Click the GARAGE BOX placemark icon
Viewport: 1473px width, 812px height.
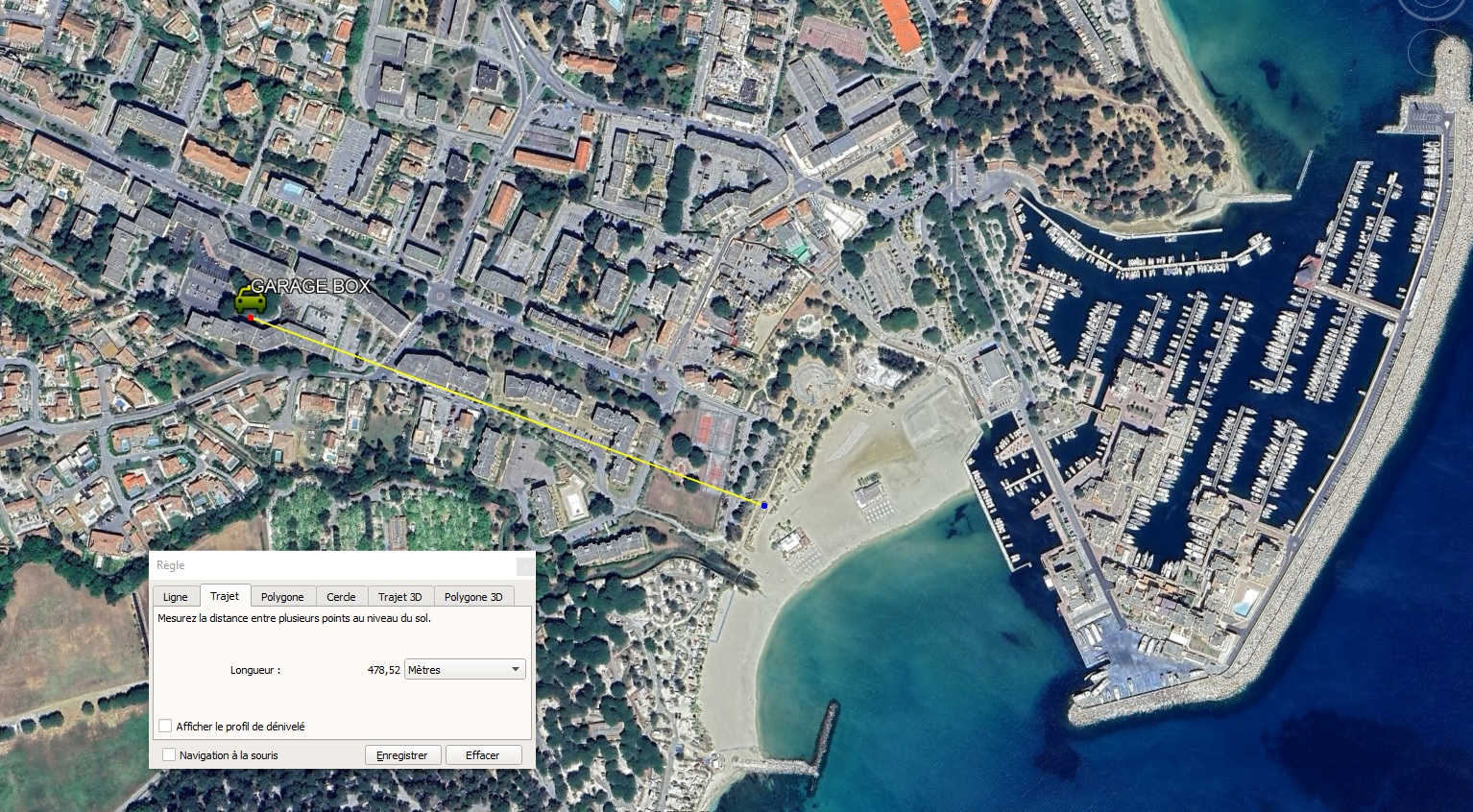pyautogui.click(x=250, y=301)
